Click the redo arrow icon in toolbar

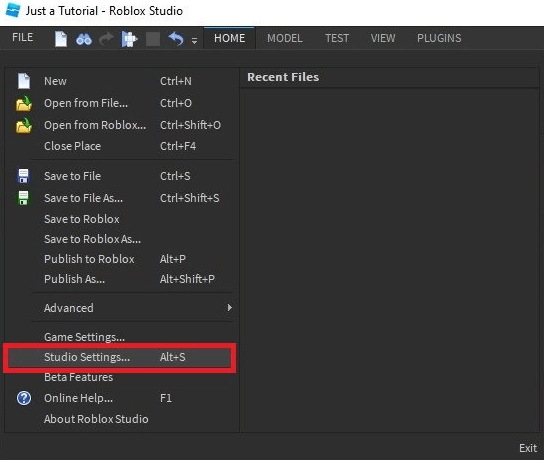click(x=106, y=39)
